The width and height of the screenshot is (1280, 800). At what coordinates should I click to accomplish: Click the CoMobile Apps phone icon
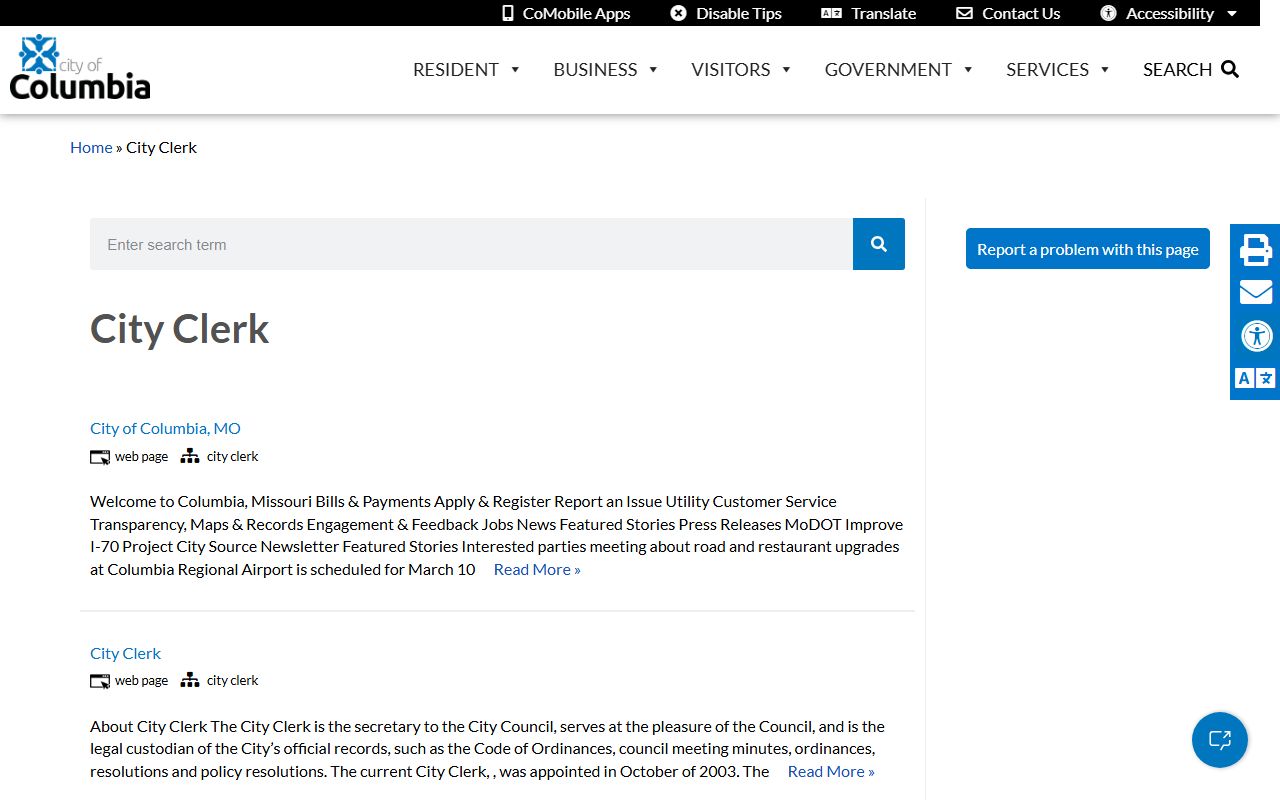coord(508,13)
